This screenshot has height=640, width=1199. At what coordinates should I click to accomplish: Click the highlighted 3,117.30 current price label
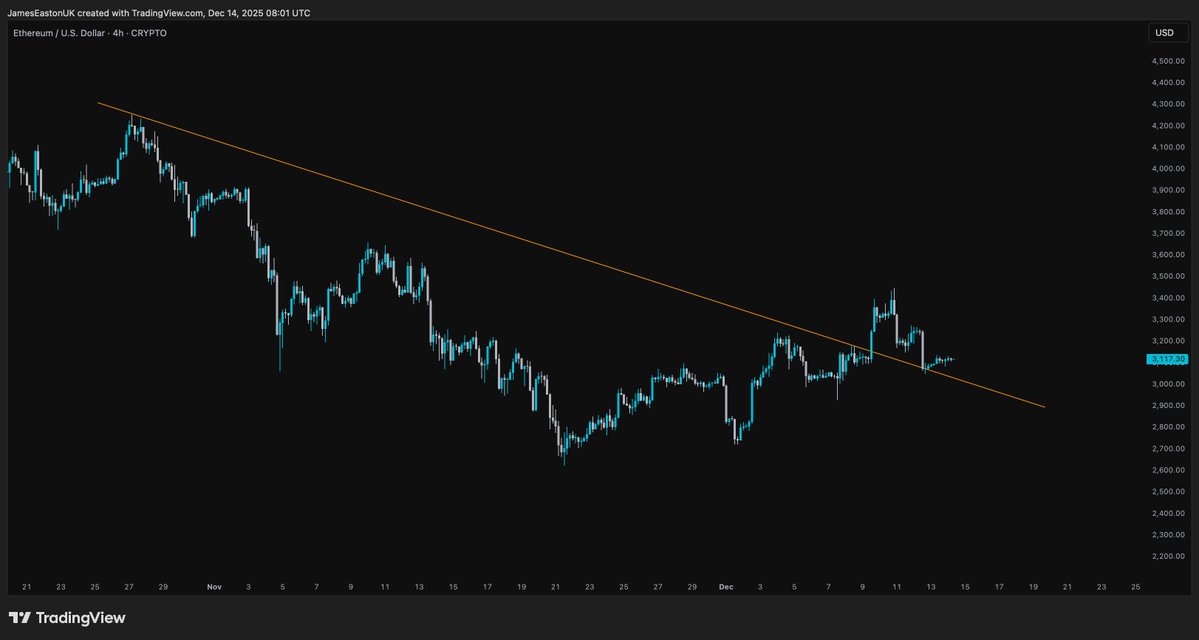(1168, 359)
